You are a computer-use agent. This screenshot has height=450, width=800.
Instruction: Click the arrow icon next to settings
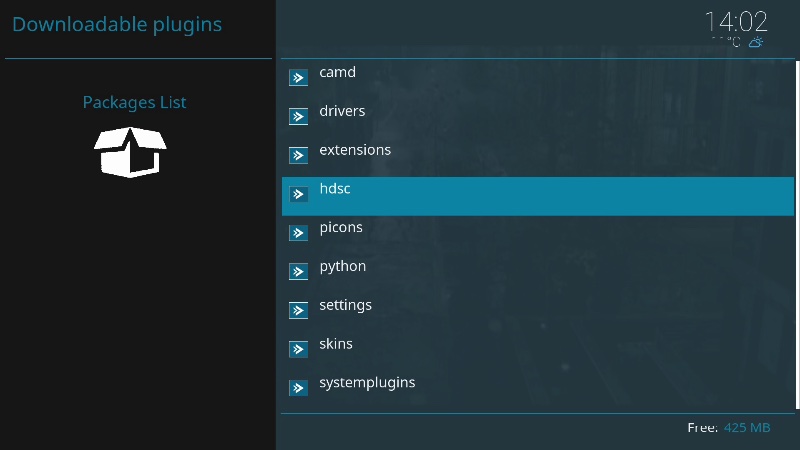(x=298, y=311)
